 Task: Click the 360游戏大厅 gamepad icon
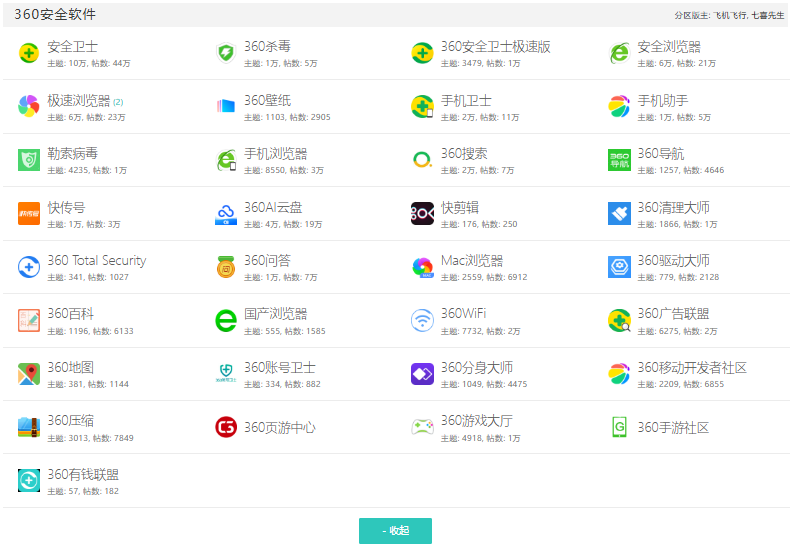(x=422, y=427)
